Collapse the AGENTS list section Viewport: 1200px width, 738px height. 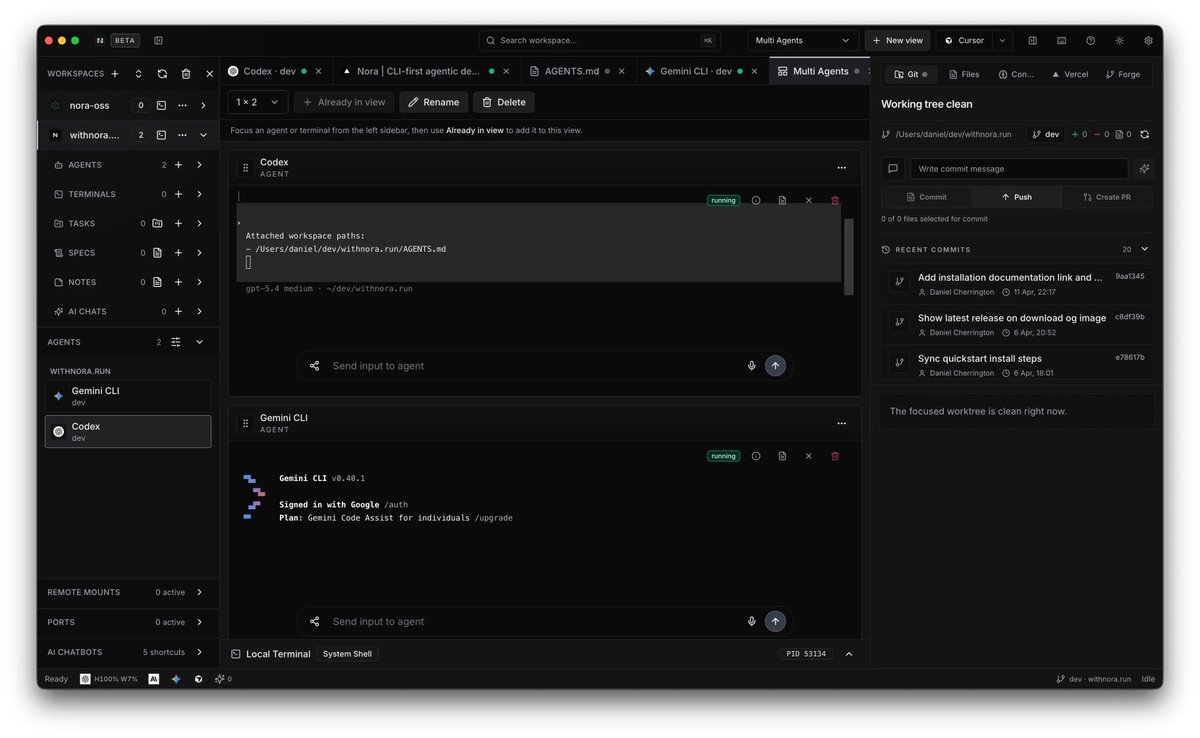coord(199,342)
